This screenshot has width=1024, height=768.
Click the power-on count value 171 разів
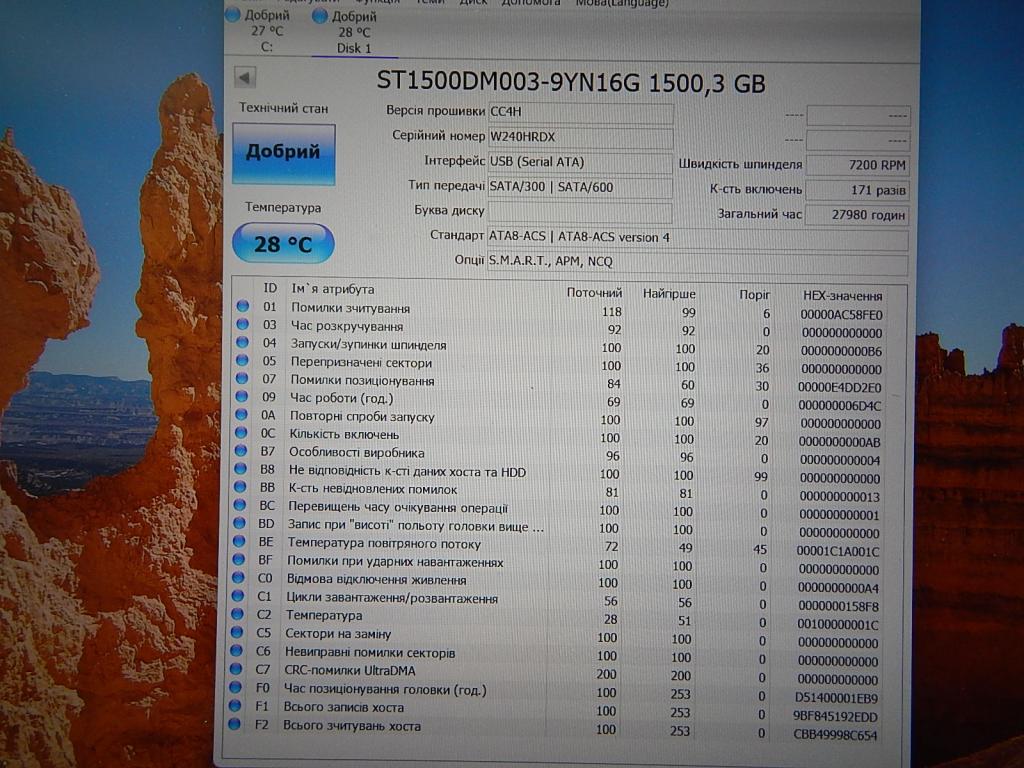click(x=857, y=190)
